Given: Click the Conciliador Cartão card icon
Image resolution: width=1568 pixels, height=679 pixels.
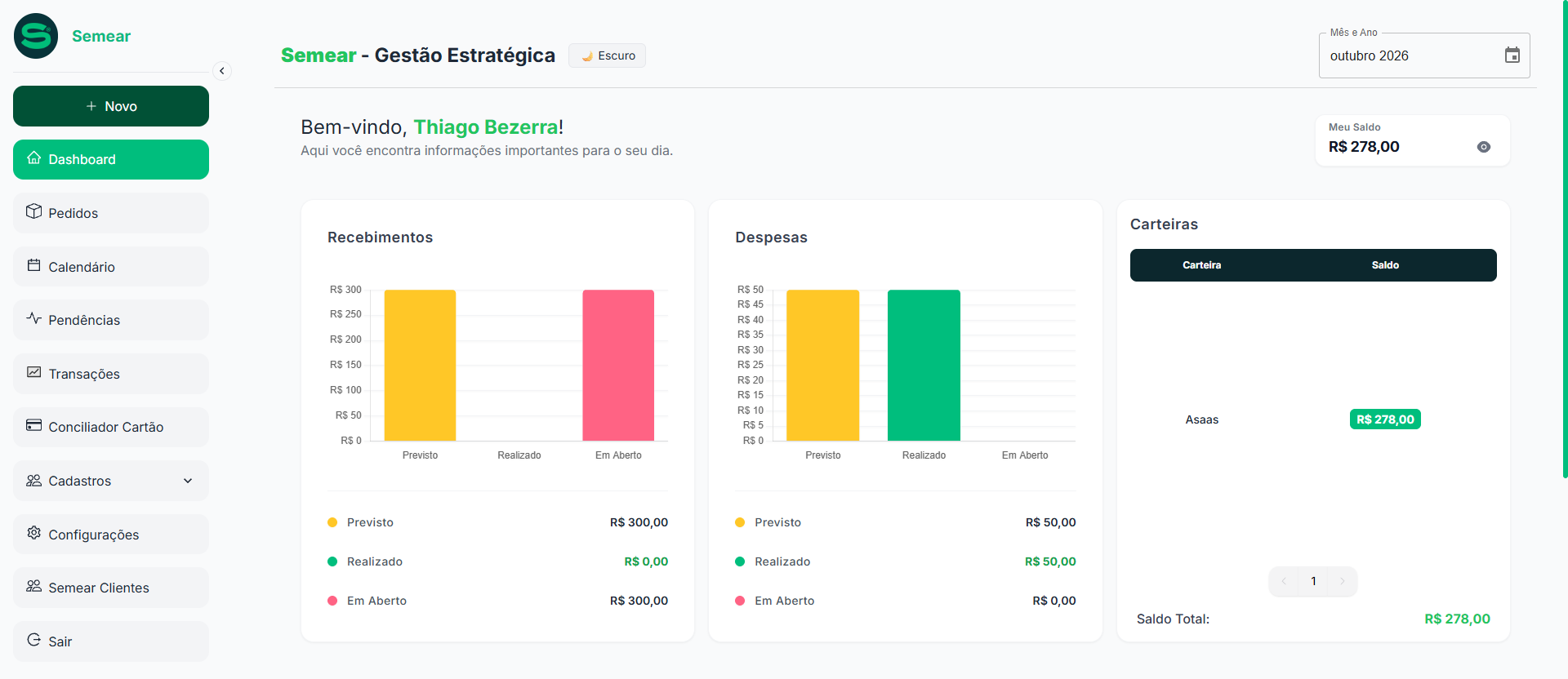Looking at the screenshot, I should click(33, 425).
